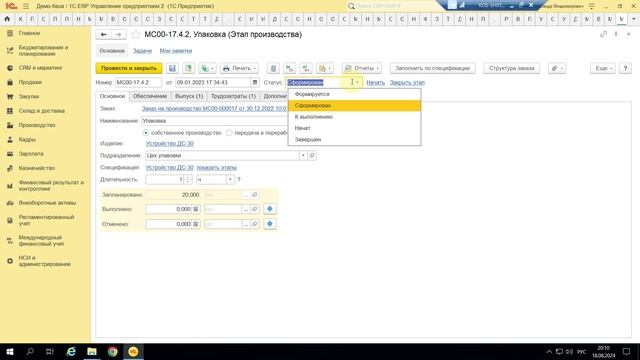Expand the Отчеты dropdown button
This screenshot has height=360, width=640.
click(362, 68)
